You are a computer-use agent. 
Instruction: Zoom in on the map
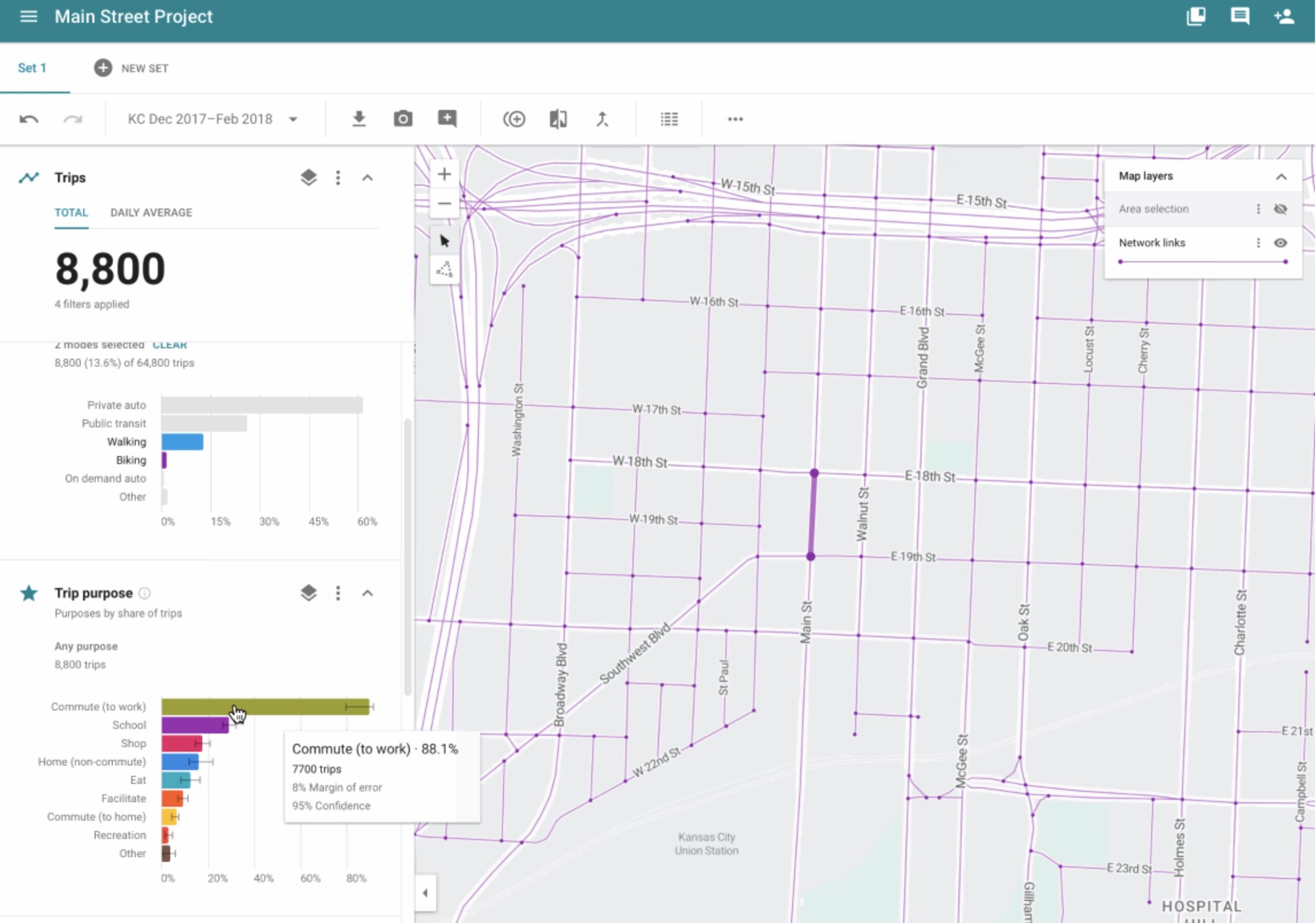[444, 174]
